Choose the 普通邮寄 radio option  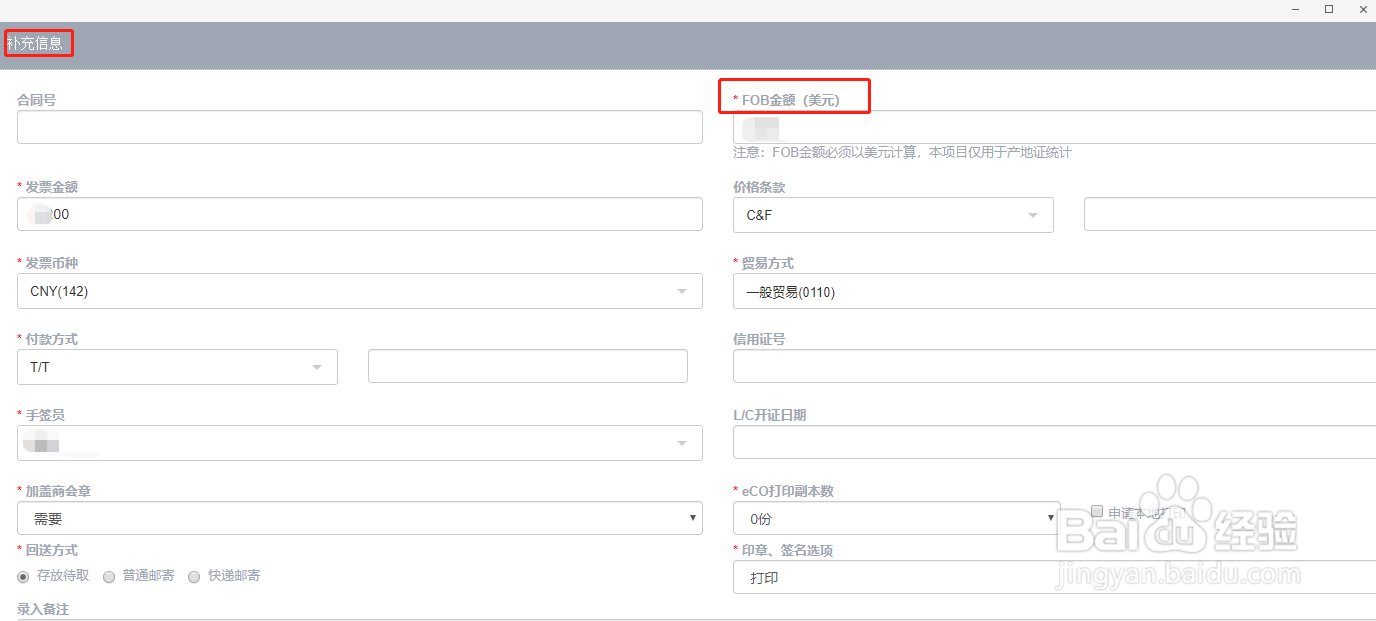pyautogui.click(x=109, y=577)
